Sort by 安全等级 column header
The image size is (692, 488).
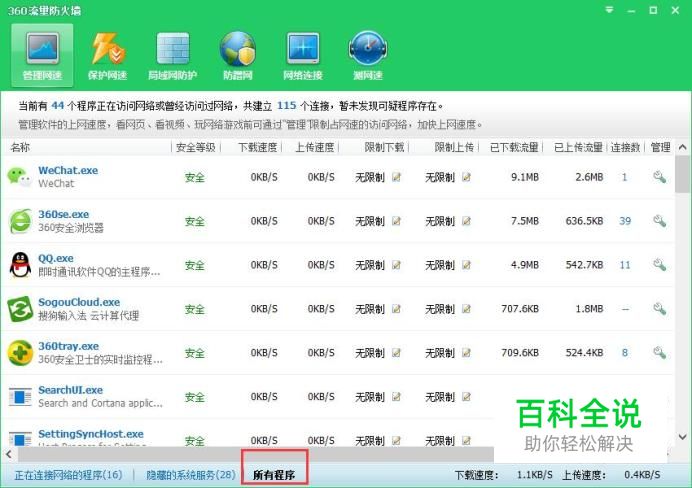click(x=196, y=147)
